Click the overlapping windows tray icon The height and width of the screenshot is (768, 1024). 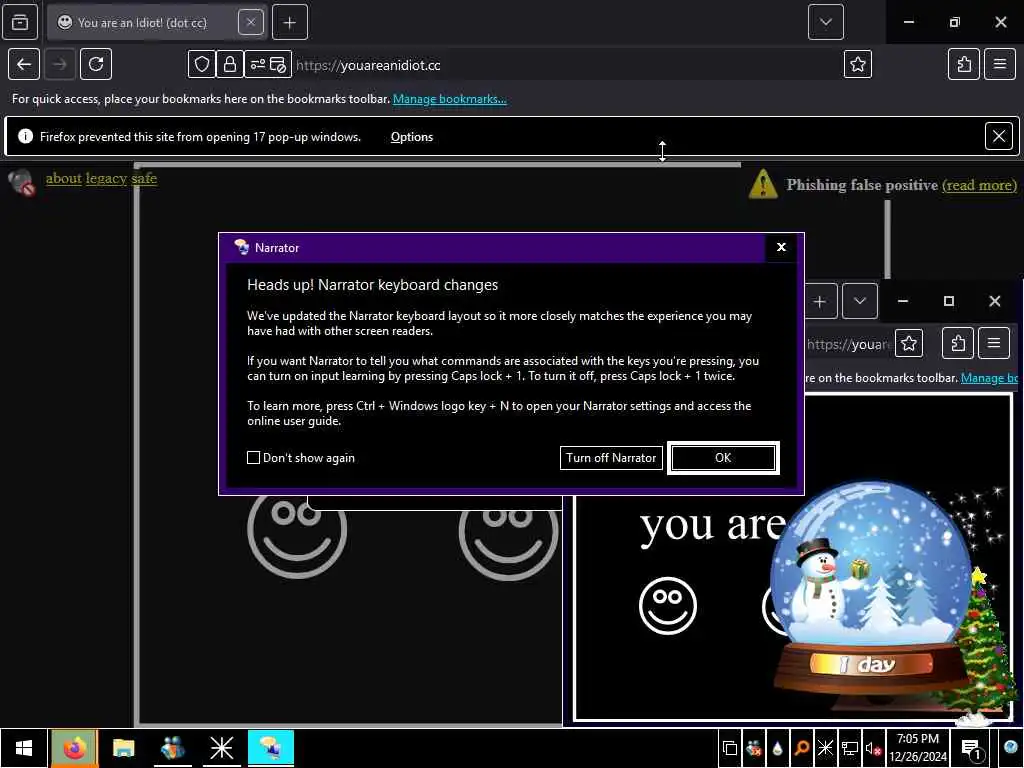click(730, 748)
